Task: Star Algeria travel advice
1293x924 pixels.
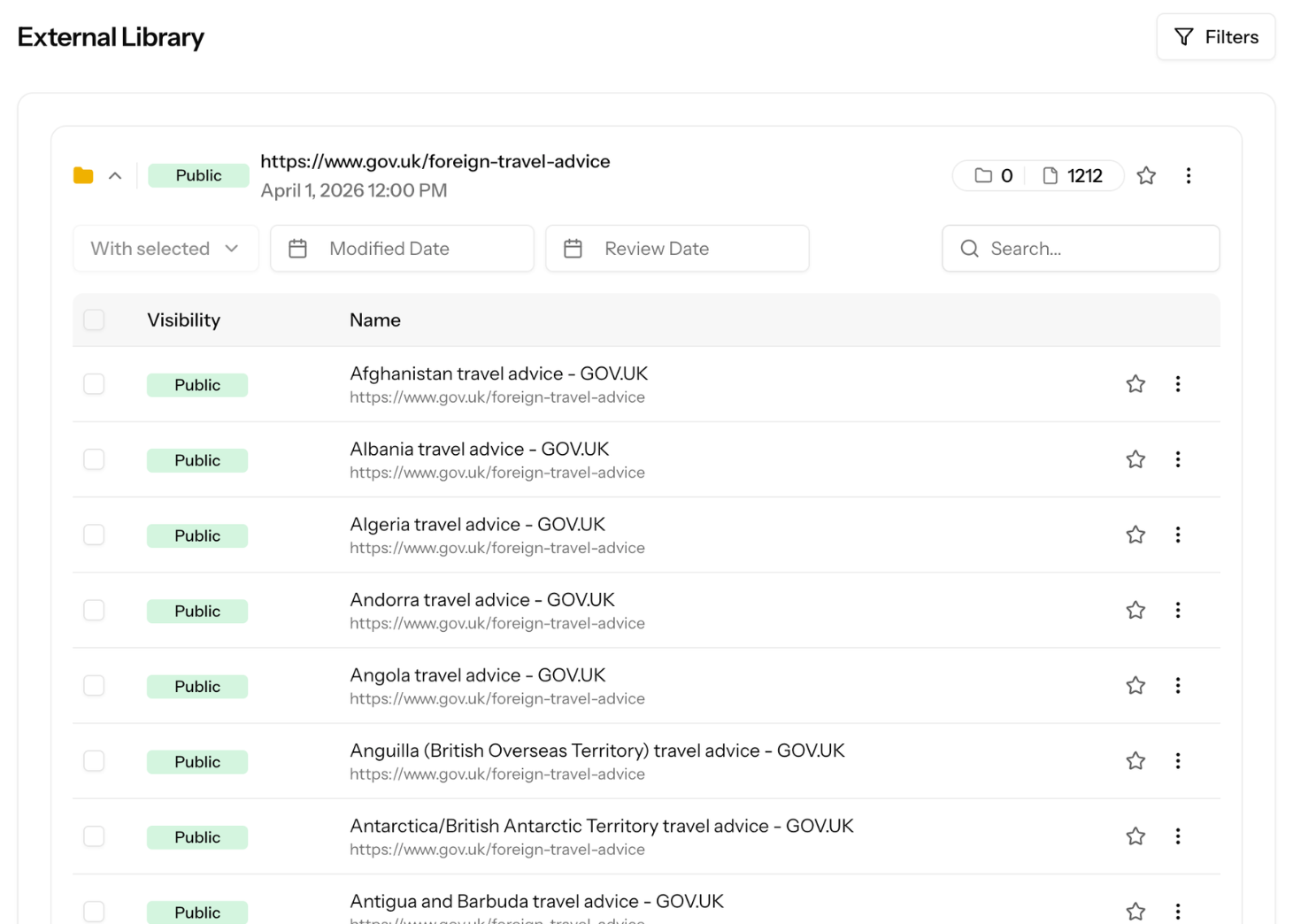Action: click(1135, 535)
